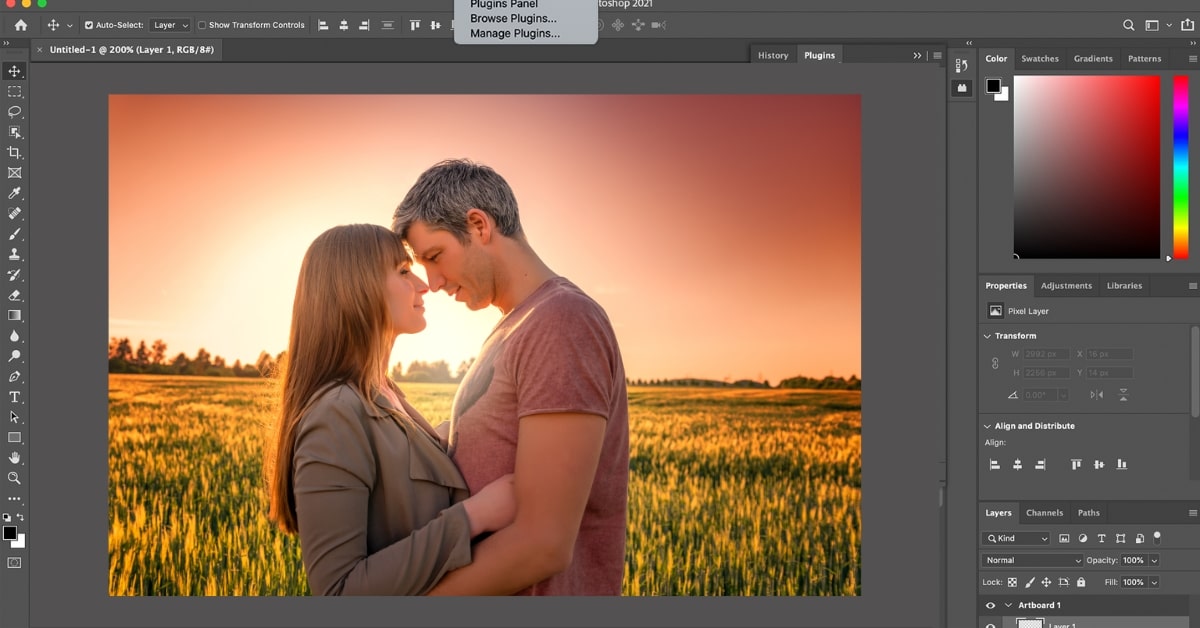
Task: Toggle lock position in Layers panel
Action: pyautogui.click(x=1046, y=582)
